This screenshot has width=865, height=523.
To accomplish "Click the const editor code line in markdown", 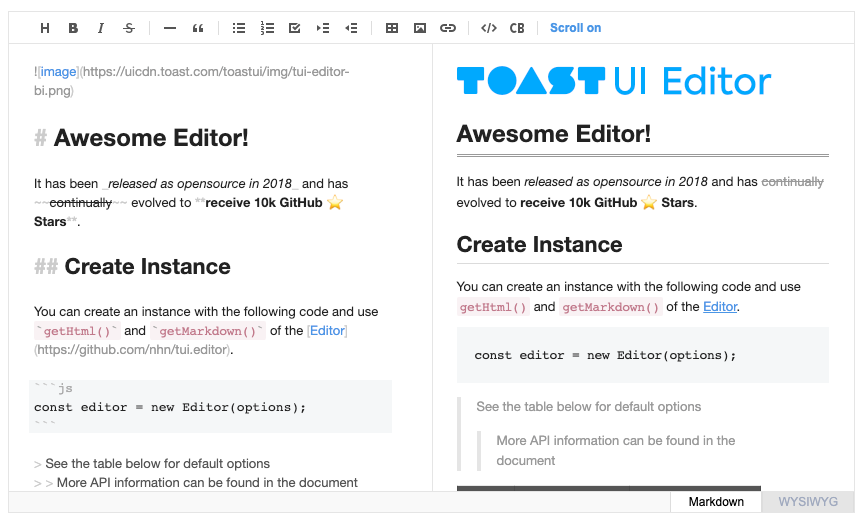I will [x=170, y=407].
